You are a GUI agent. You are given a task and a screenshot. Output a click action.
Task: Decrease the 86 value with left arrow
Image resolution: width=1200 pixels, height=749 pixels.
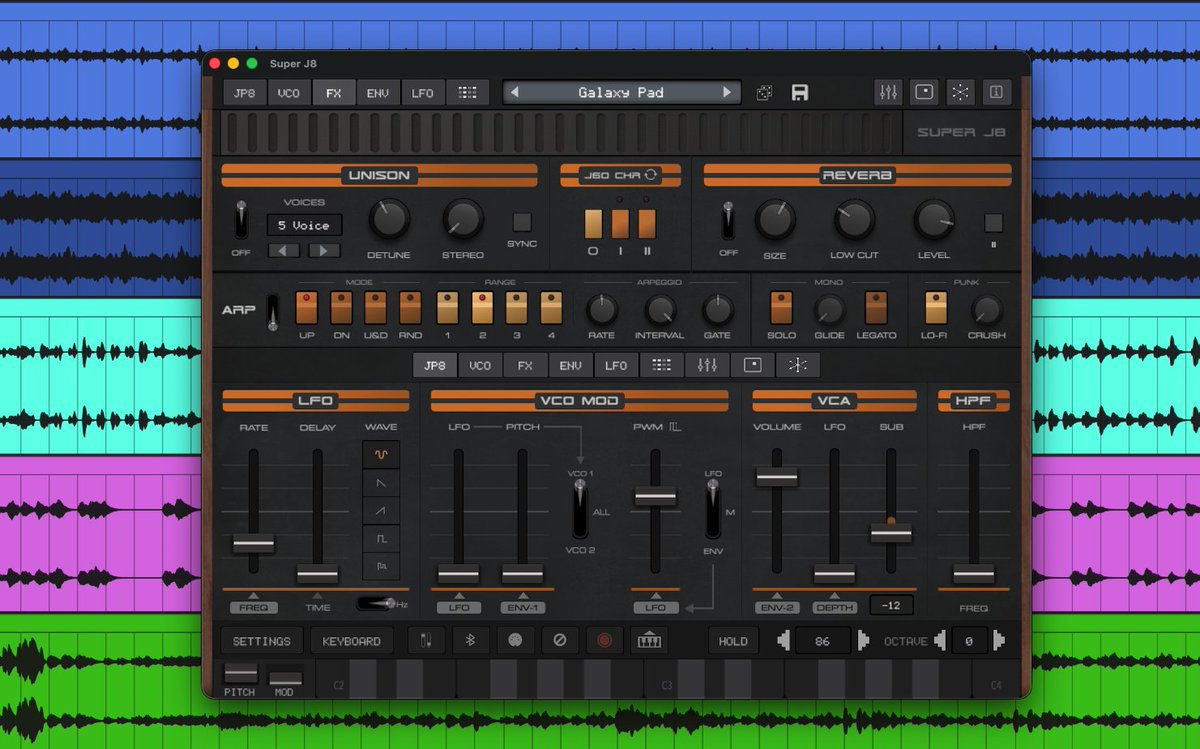784,641
